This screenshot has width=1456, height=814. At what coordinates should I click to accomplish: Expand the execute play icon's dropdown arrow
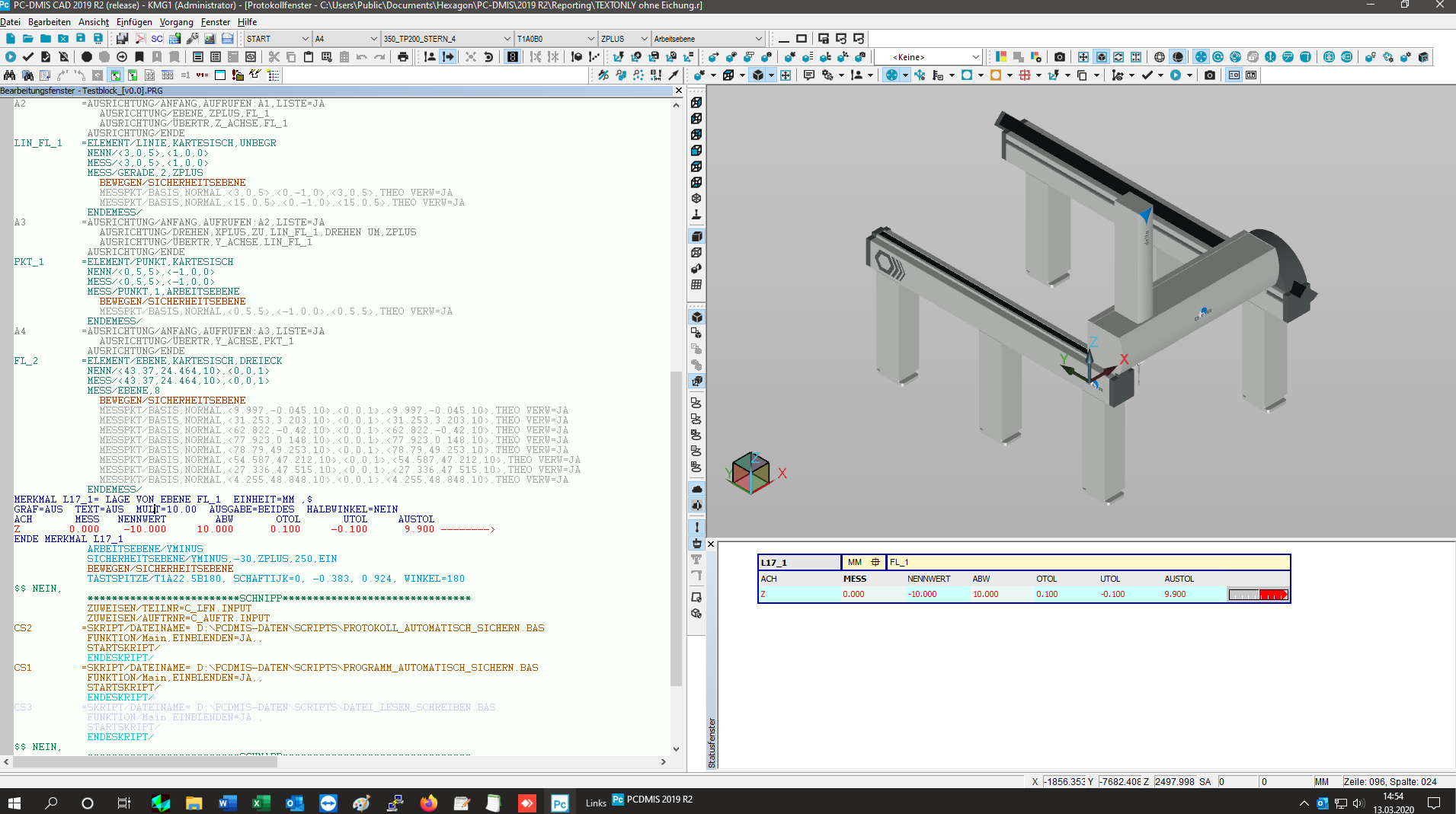click(1189, 75)
